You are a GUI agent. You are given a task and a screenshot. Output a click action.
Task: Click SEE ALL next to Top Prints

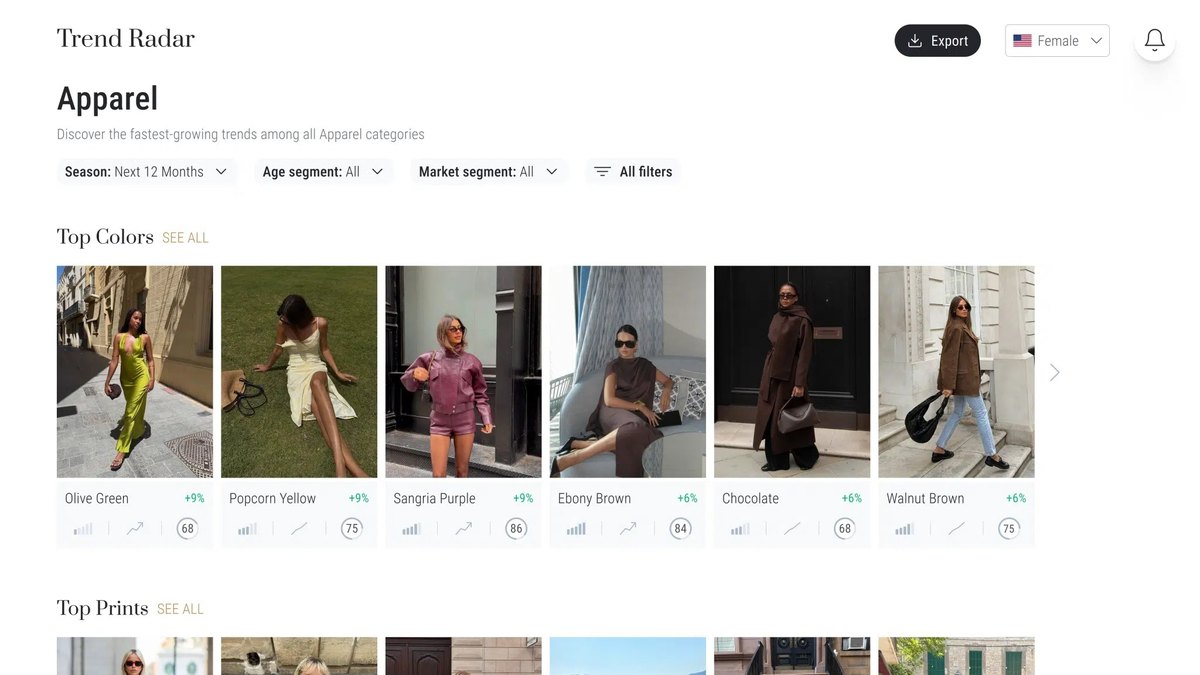(180, 609)
